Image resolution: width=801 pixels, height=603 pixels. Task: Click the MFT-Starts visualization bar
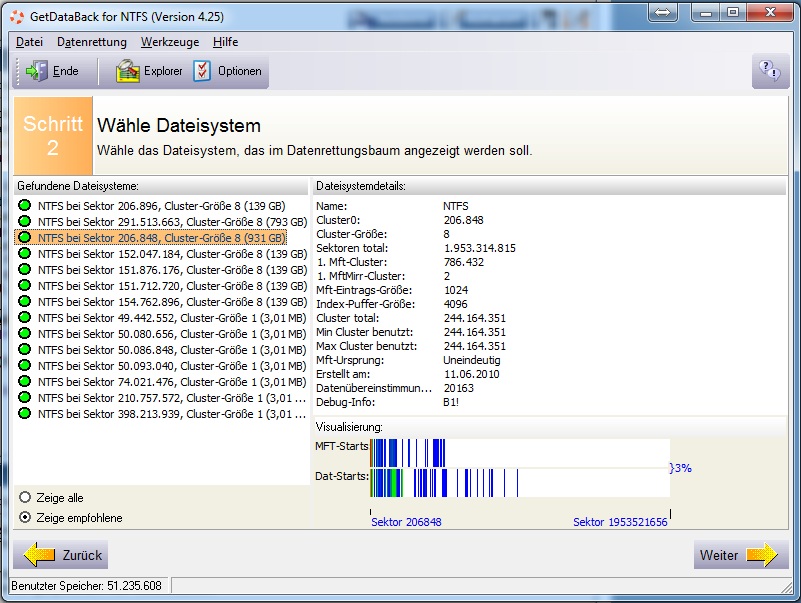point(520,453)
